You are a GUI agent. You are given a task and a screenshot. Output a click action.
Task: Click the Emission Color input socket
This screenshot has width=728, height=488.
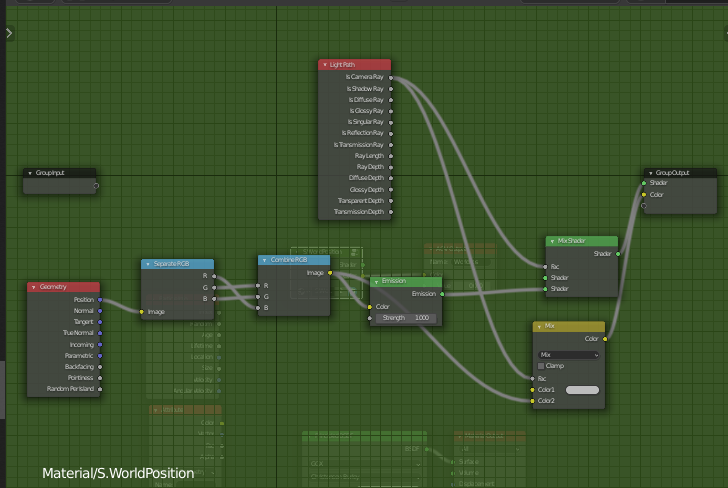point(370,307)
